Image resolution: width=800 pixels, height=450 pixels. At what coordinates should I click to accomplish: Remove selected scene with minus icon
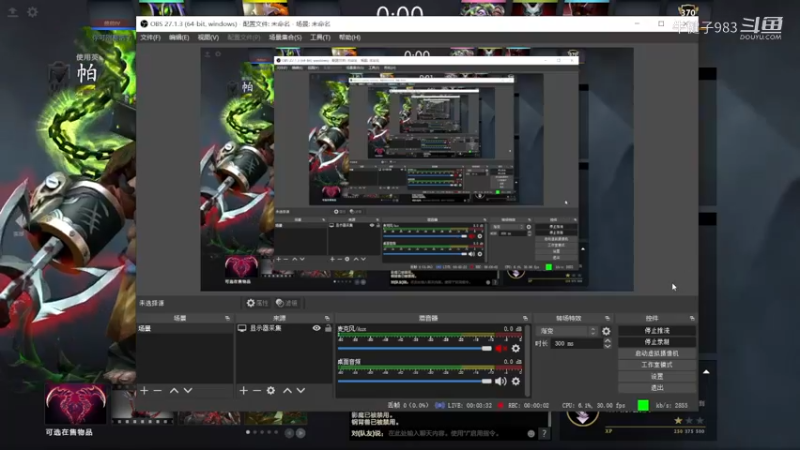[158, 390]
